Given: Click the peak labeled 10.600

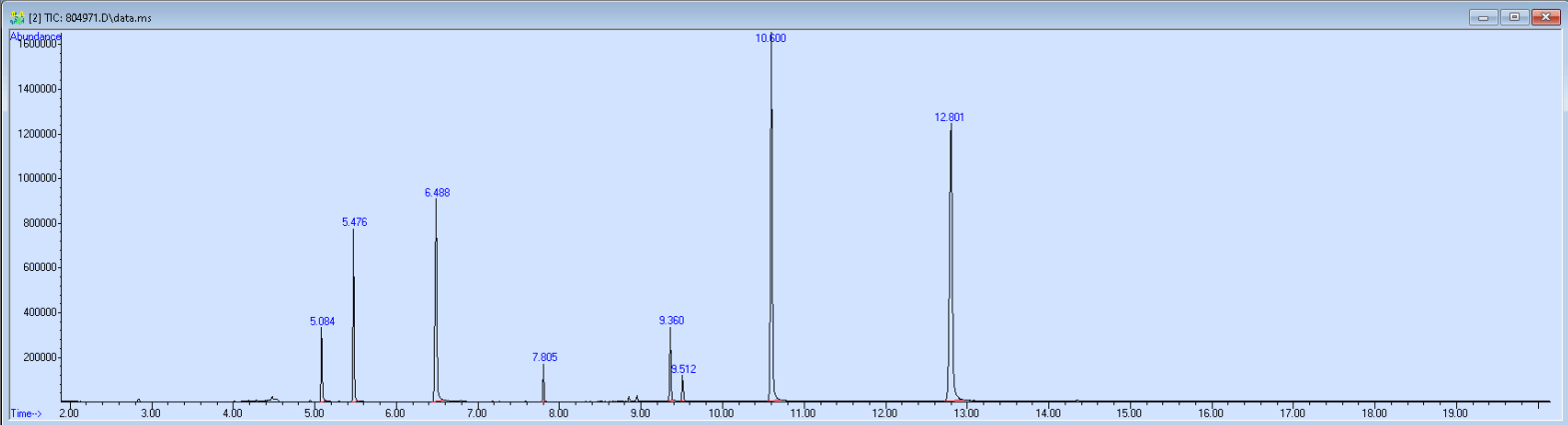Looking at the screenshot, I should [771, 38].
